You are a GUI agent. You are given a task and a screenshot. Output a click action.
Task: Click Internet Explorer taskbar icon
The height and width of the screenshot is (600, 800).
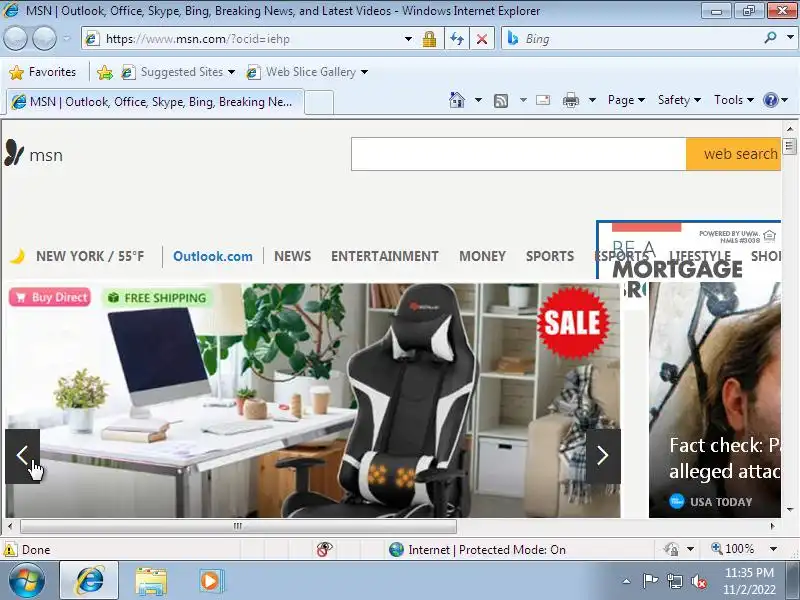89,581
